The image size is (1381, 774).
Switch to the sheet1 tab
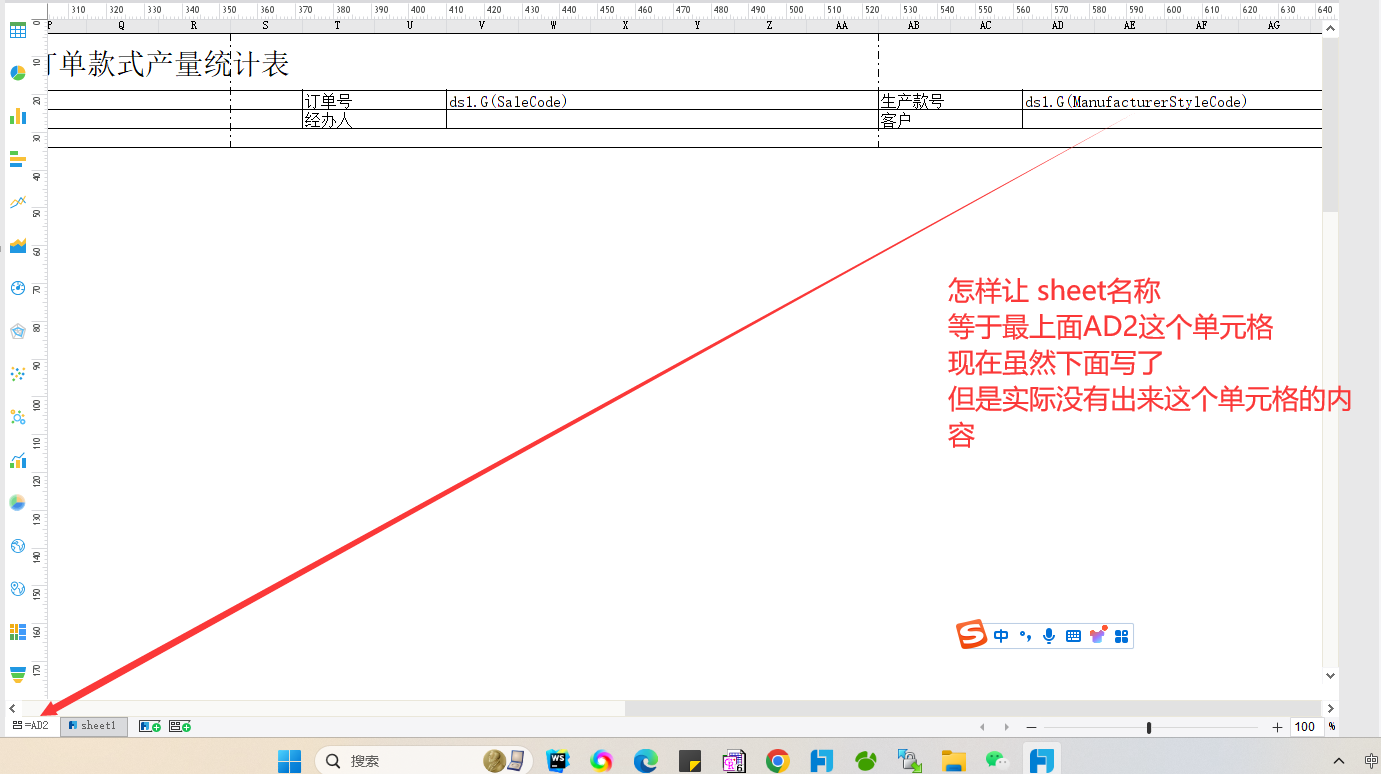point(93,726)
